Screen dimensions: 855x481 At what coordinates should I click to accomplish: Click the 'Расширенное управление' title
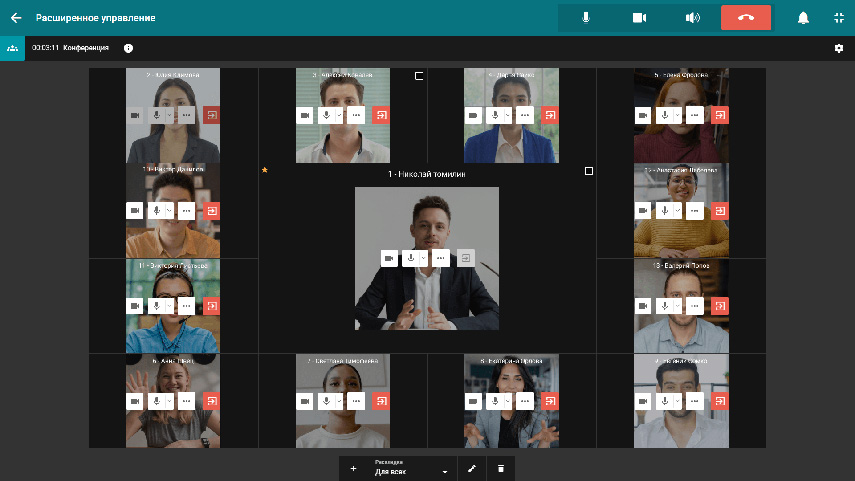tap(95, 18)
